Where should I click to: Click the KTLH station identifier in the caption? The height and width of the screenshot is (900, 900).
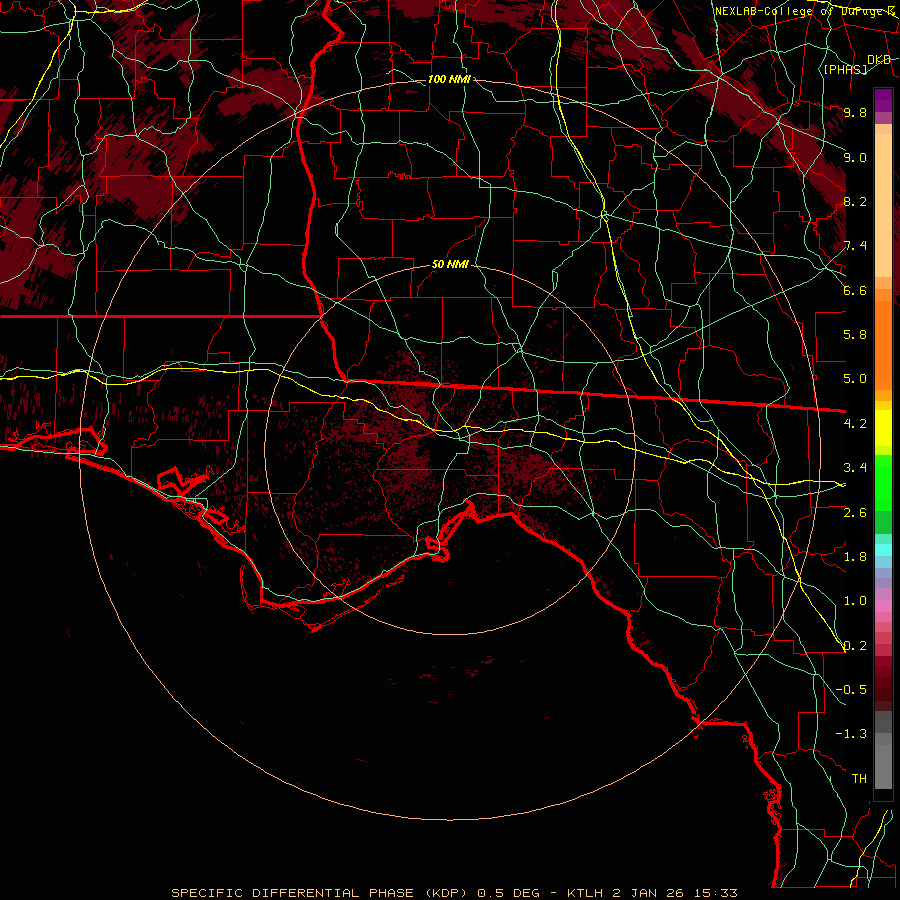point(586,893)
